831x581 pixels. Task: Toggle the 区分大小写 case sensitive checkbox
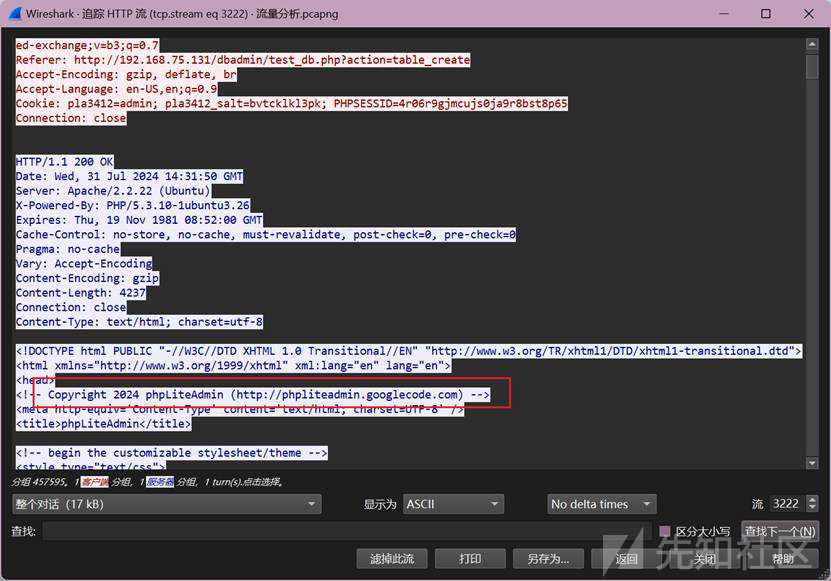pyautogui.click(x=665, y=531)
